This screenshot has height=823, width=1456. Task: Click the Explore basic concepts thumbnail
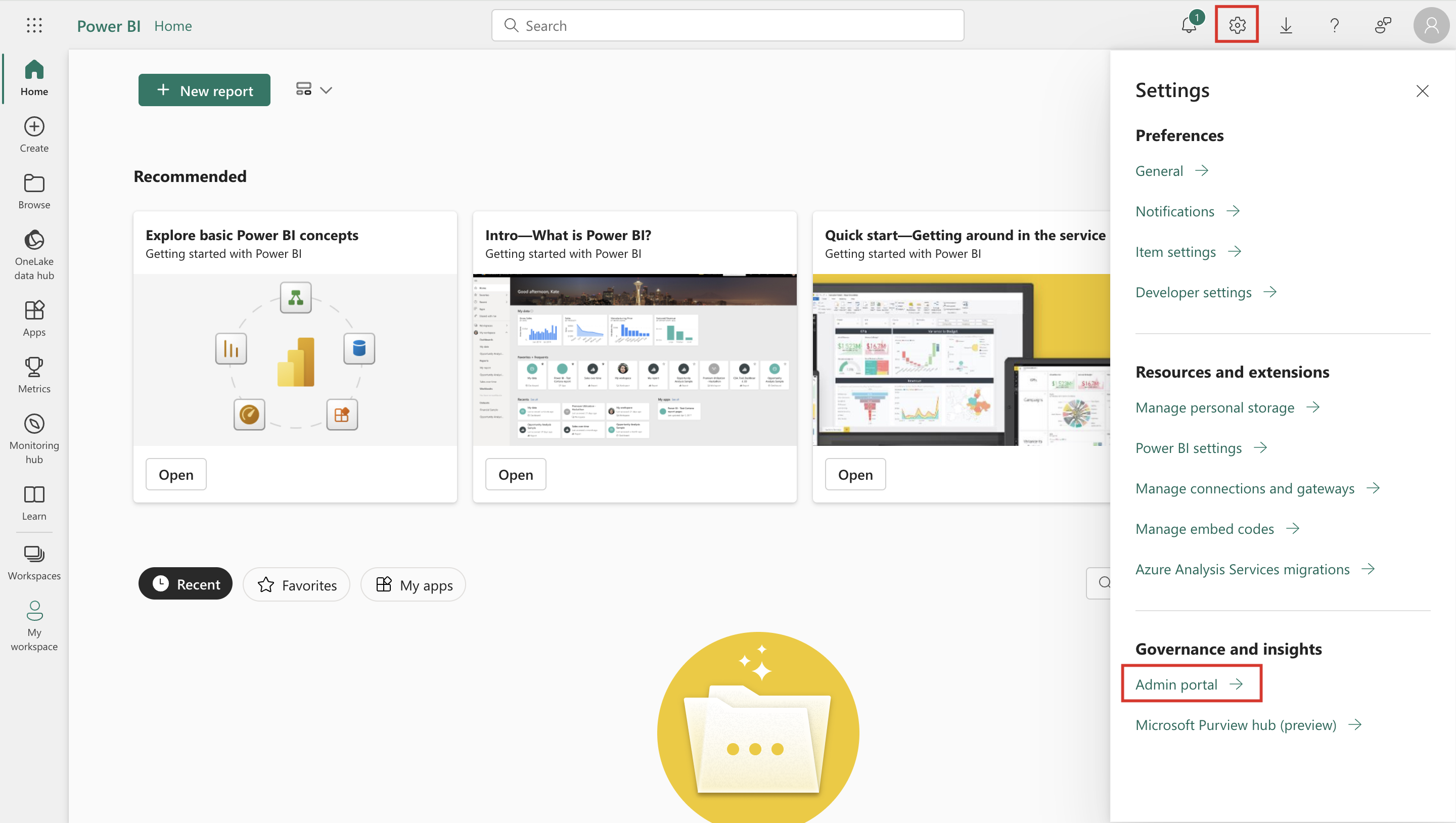[295, 360]
